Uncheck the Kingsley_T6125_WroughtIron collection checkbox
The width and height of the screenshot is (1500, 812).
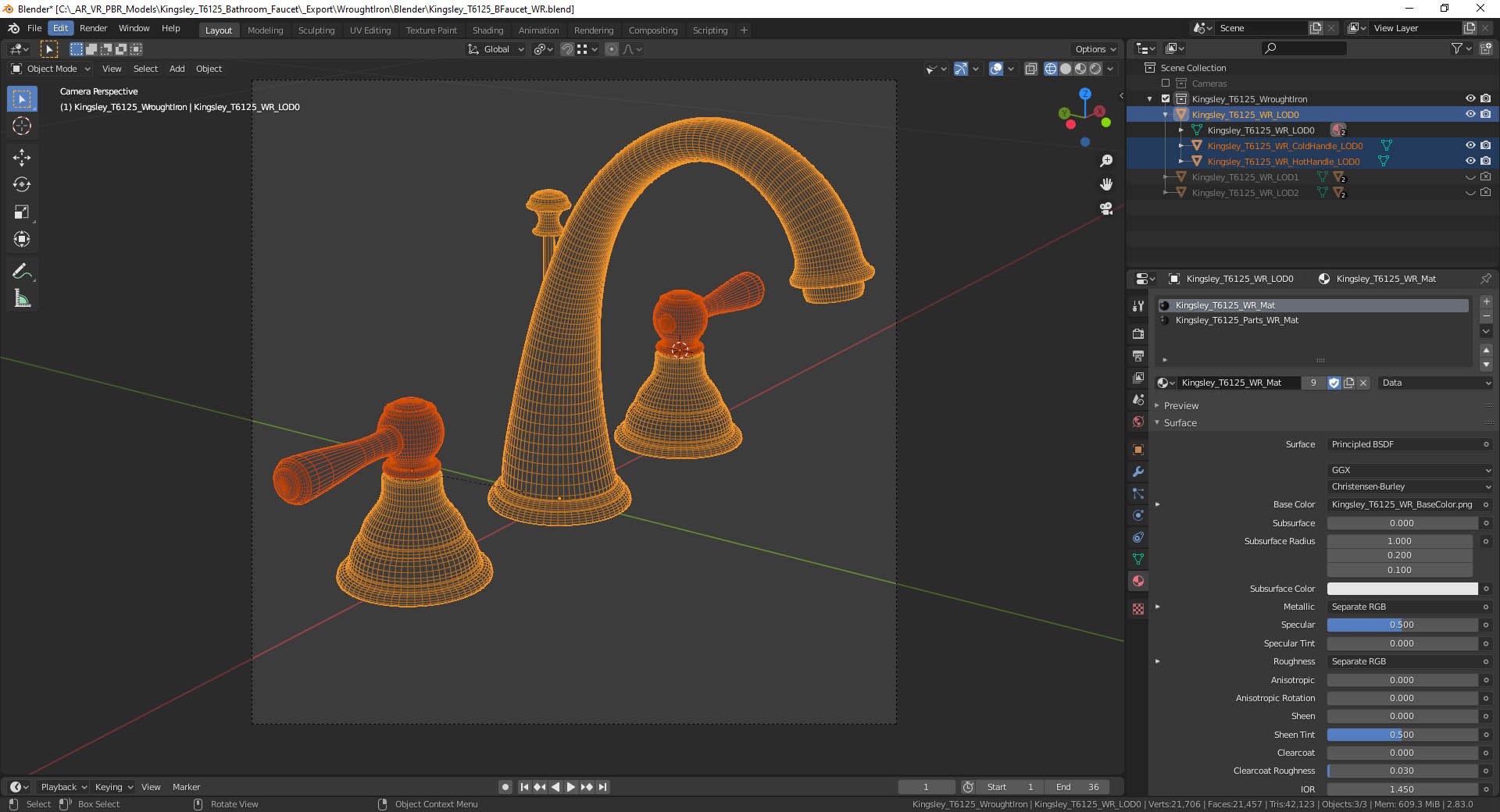(1166, 99)
